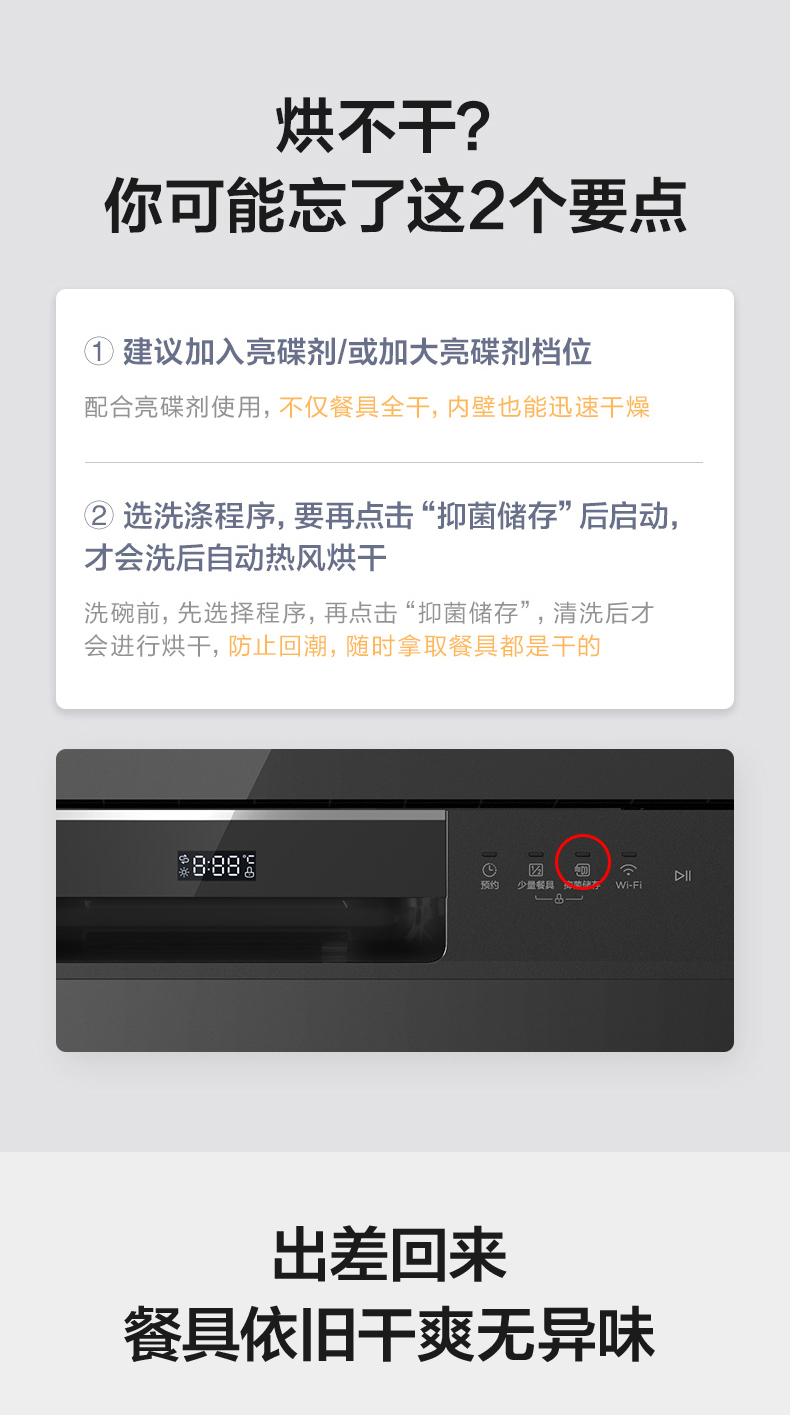
Task: Tap the red-circled 抑菌储存 icon
Action: tap(583, 870)
